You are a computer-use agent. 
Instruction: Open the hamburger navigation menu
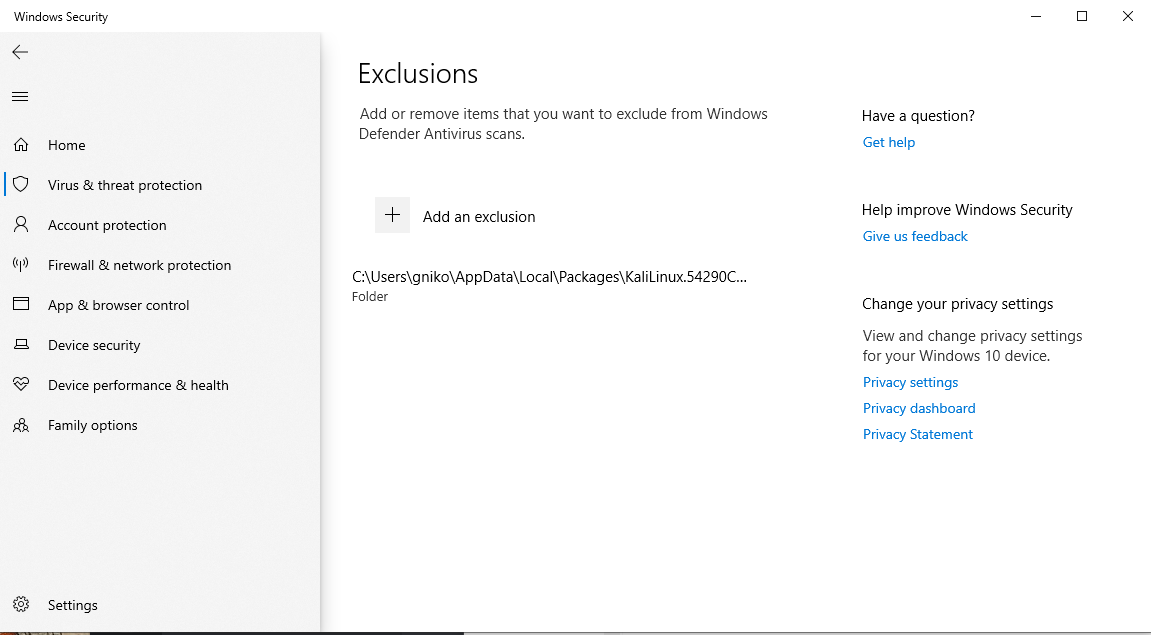tap(20, 96)
